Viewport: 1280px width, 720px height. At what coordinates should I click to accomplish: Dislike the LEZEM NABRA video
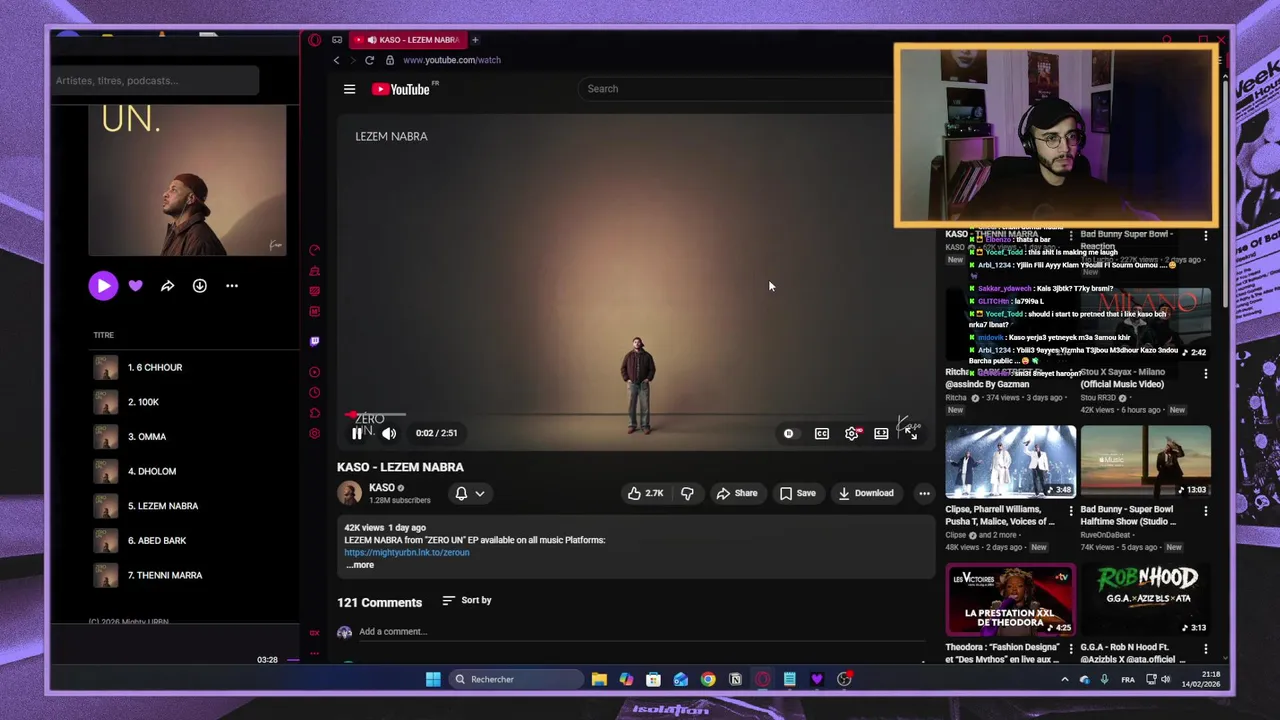[x=687, y=493]
